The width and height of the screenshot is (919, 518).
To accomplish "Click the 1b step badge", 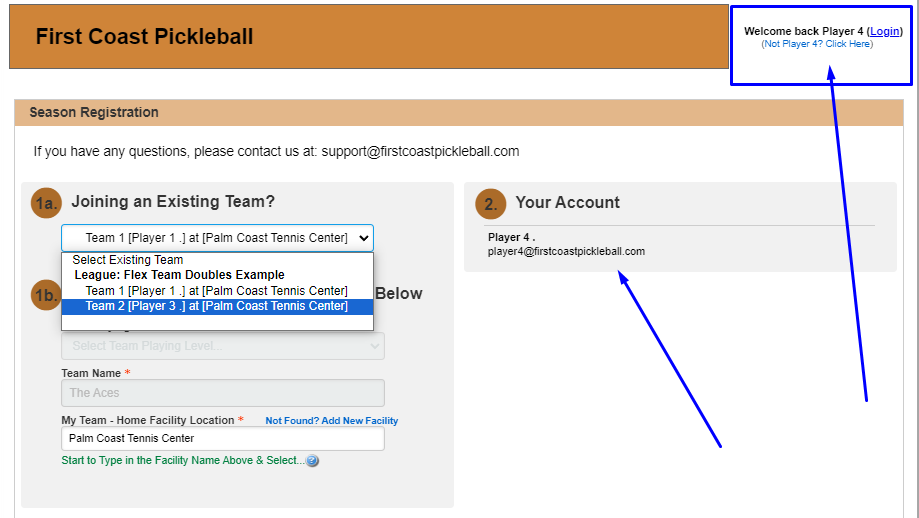I will pyautogui.click(x=46, y=295).
